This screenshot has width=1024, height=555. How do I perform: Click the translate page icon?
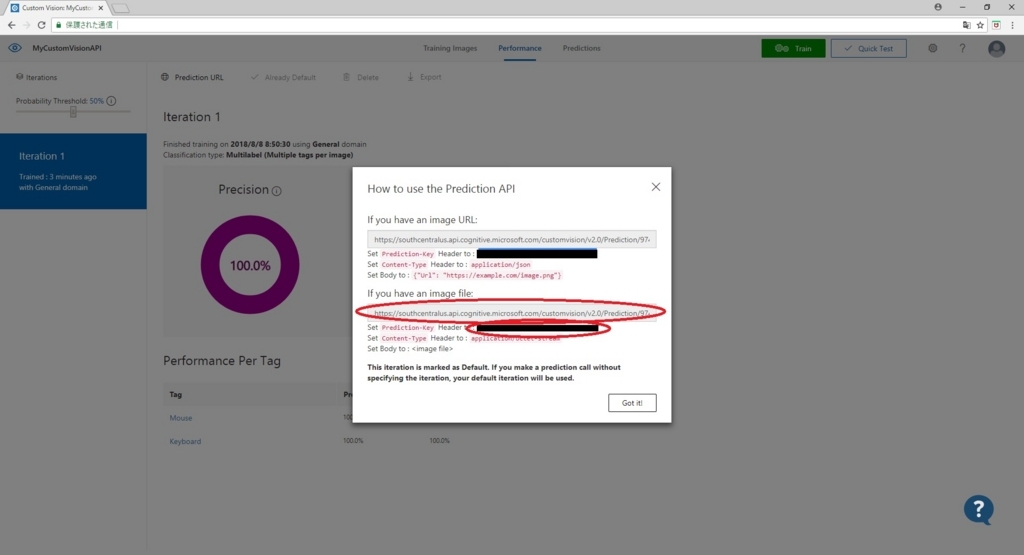coord(967,25)
